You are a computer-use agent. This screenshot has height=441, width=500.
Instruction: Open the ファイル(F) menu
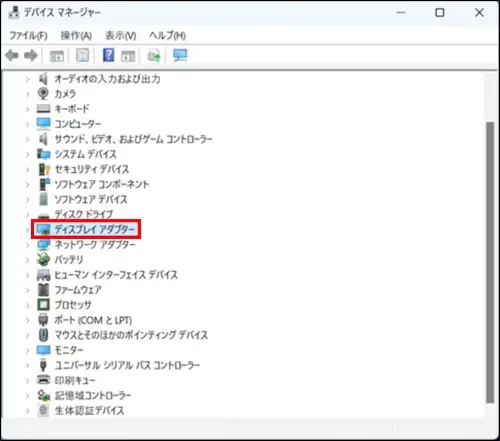point(28,35)
